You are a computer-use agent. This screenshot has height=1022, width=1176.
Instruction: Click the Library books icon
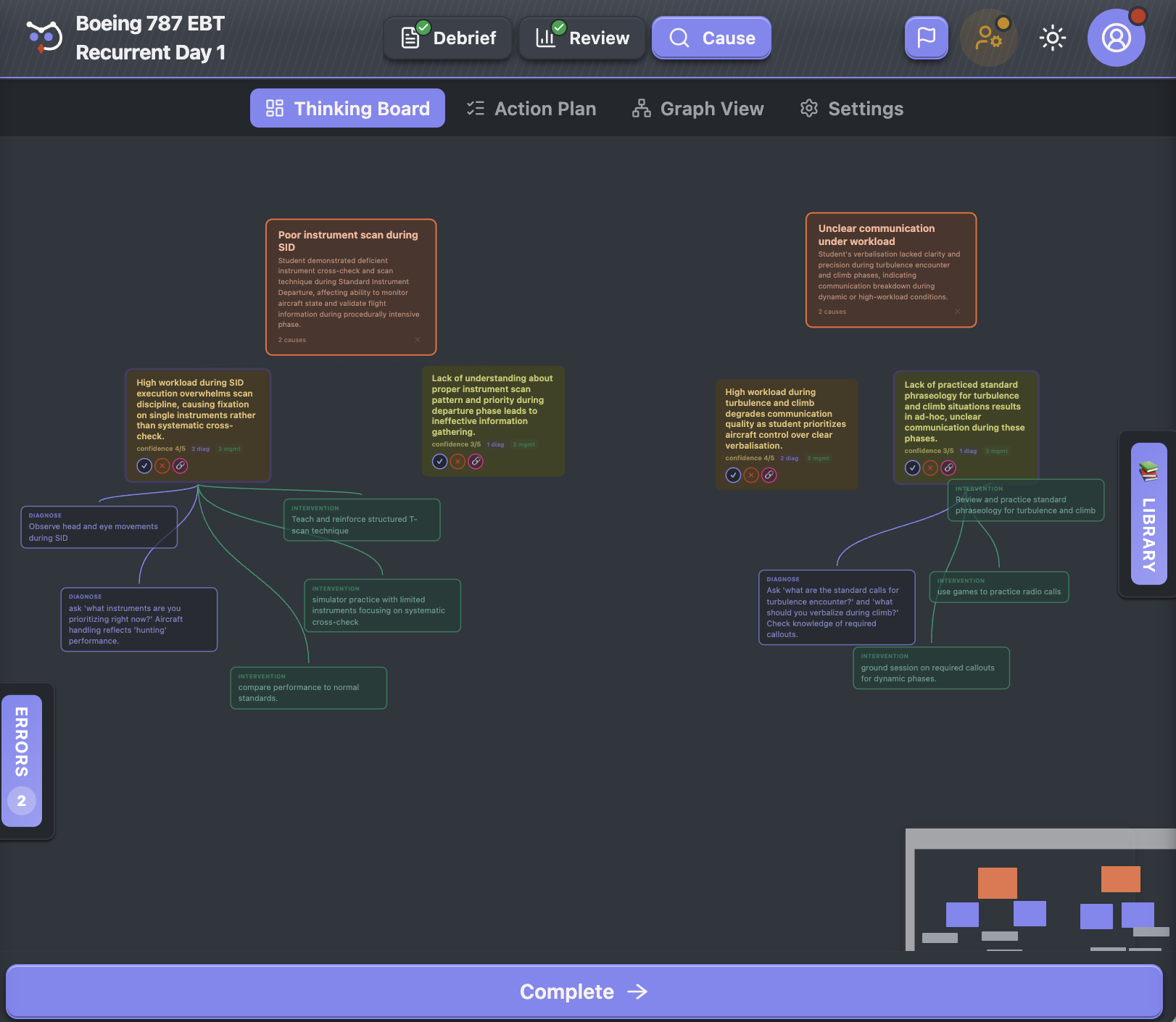[1148, 472]
